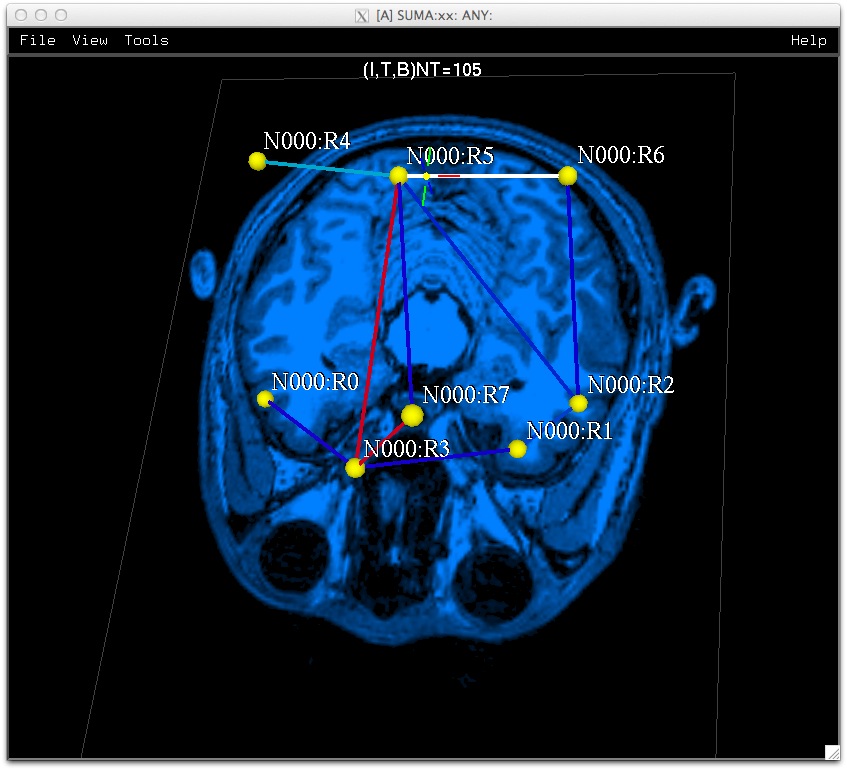Select the yellow node labeled N000:R5
This screenshot has height=770, width=847.
tap(398, 175)
